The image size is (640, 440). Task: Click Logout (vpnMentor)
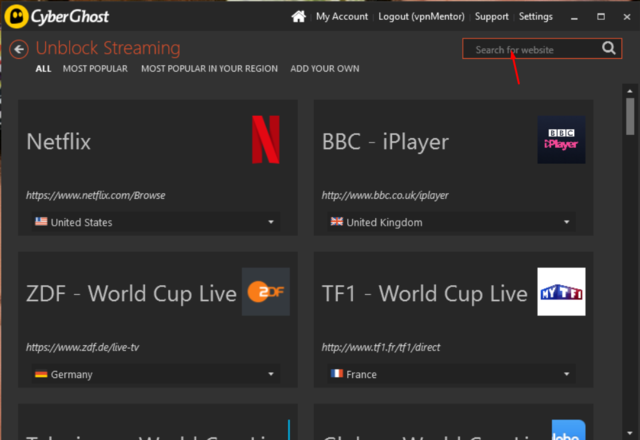pos(421,17)
